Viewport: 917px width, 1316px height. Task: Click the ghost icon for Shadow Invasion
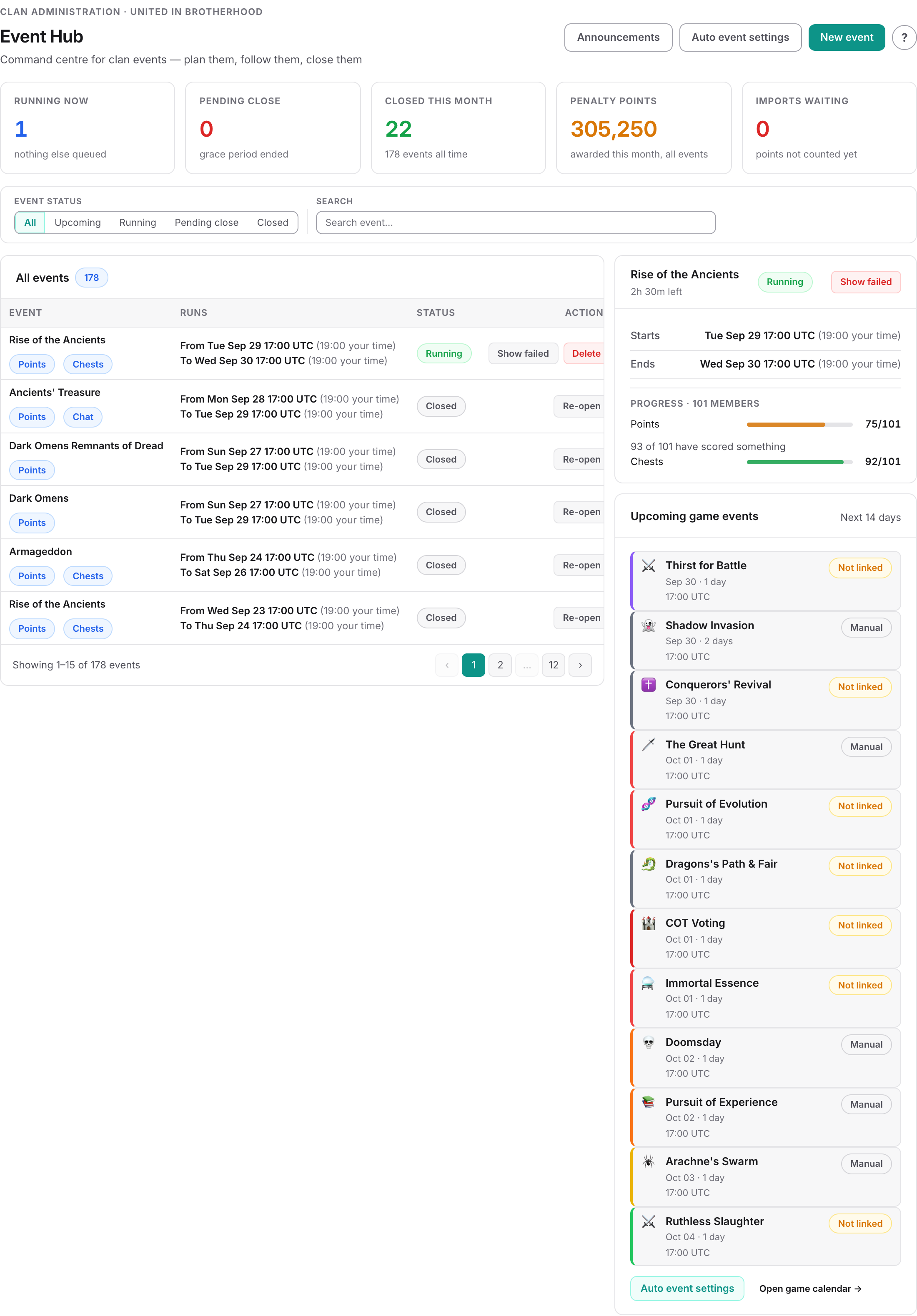point(648,625)
